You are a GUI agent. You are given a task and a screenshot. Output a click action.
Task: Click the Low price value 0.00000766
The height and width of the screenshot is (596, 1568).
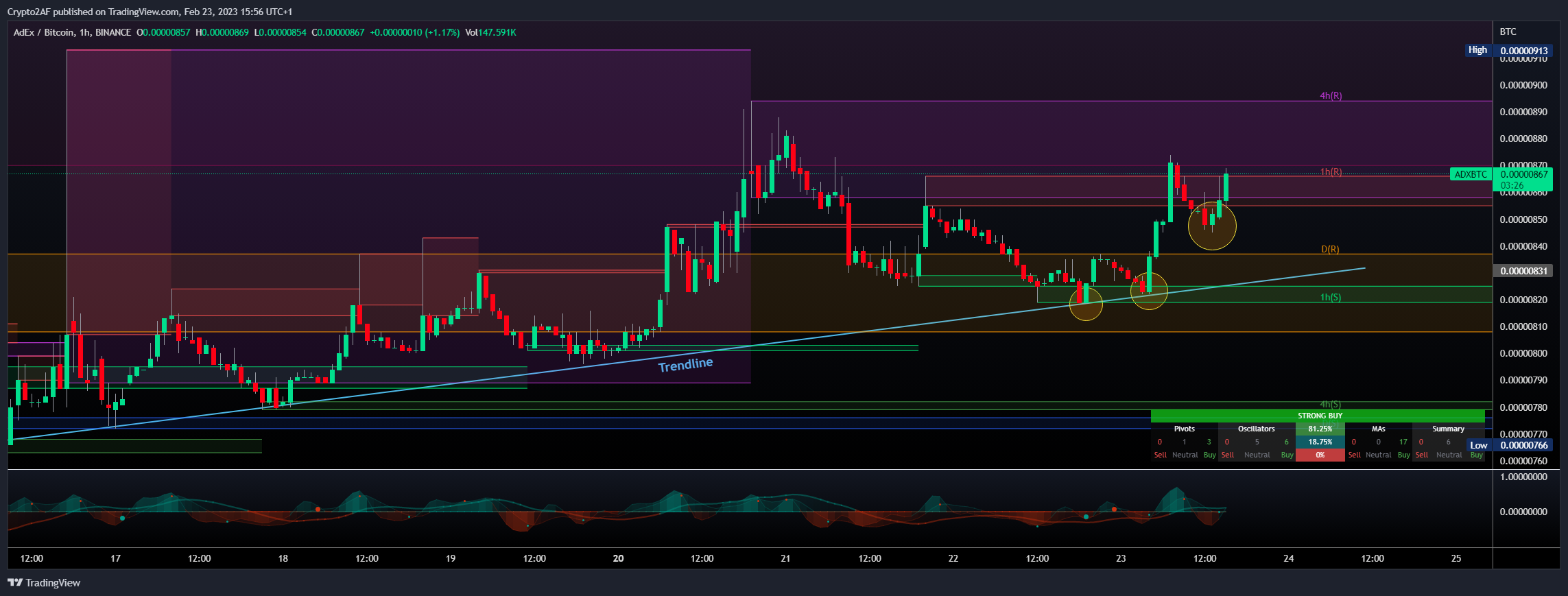coord(1524,445)
